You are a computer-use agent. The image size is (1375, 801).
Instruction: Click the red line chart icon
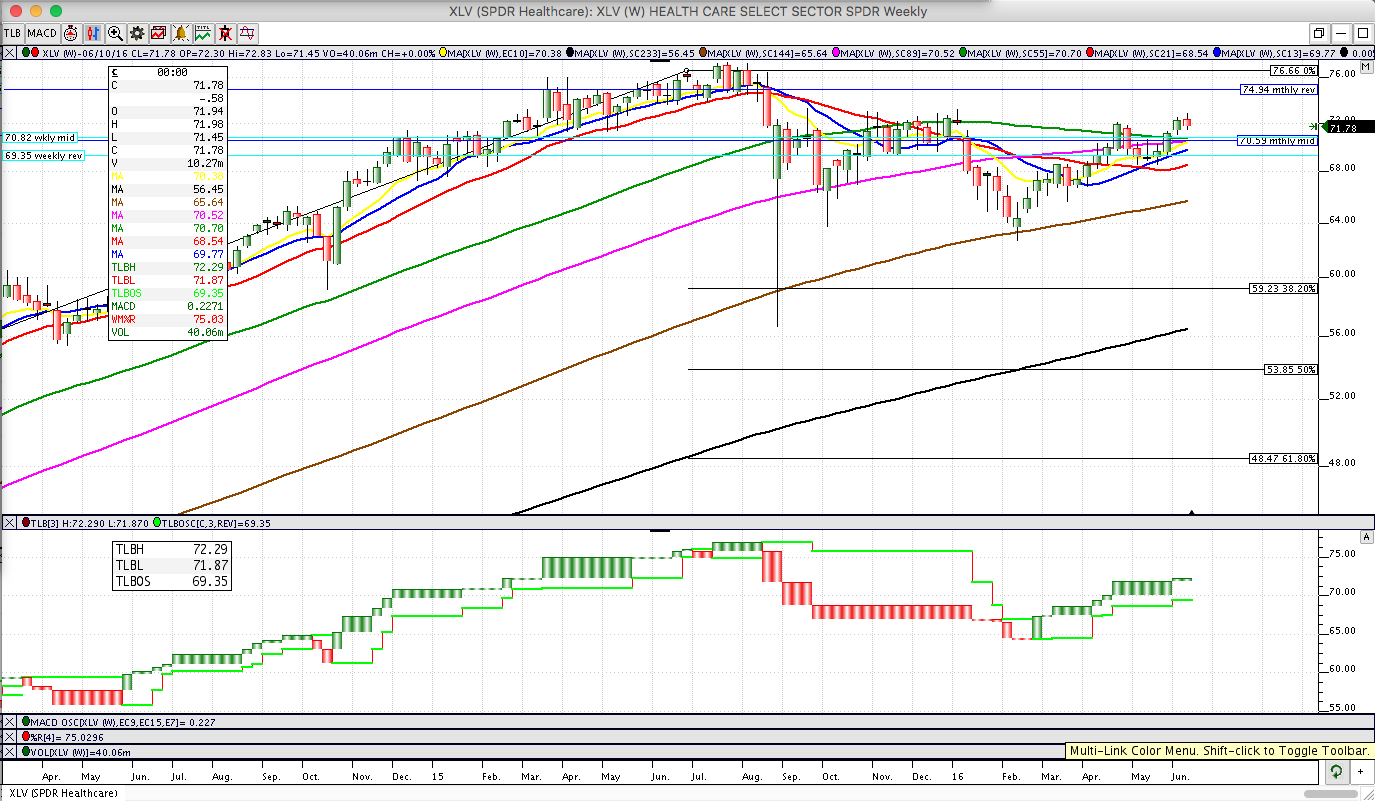point(159,33)
